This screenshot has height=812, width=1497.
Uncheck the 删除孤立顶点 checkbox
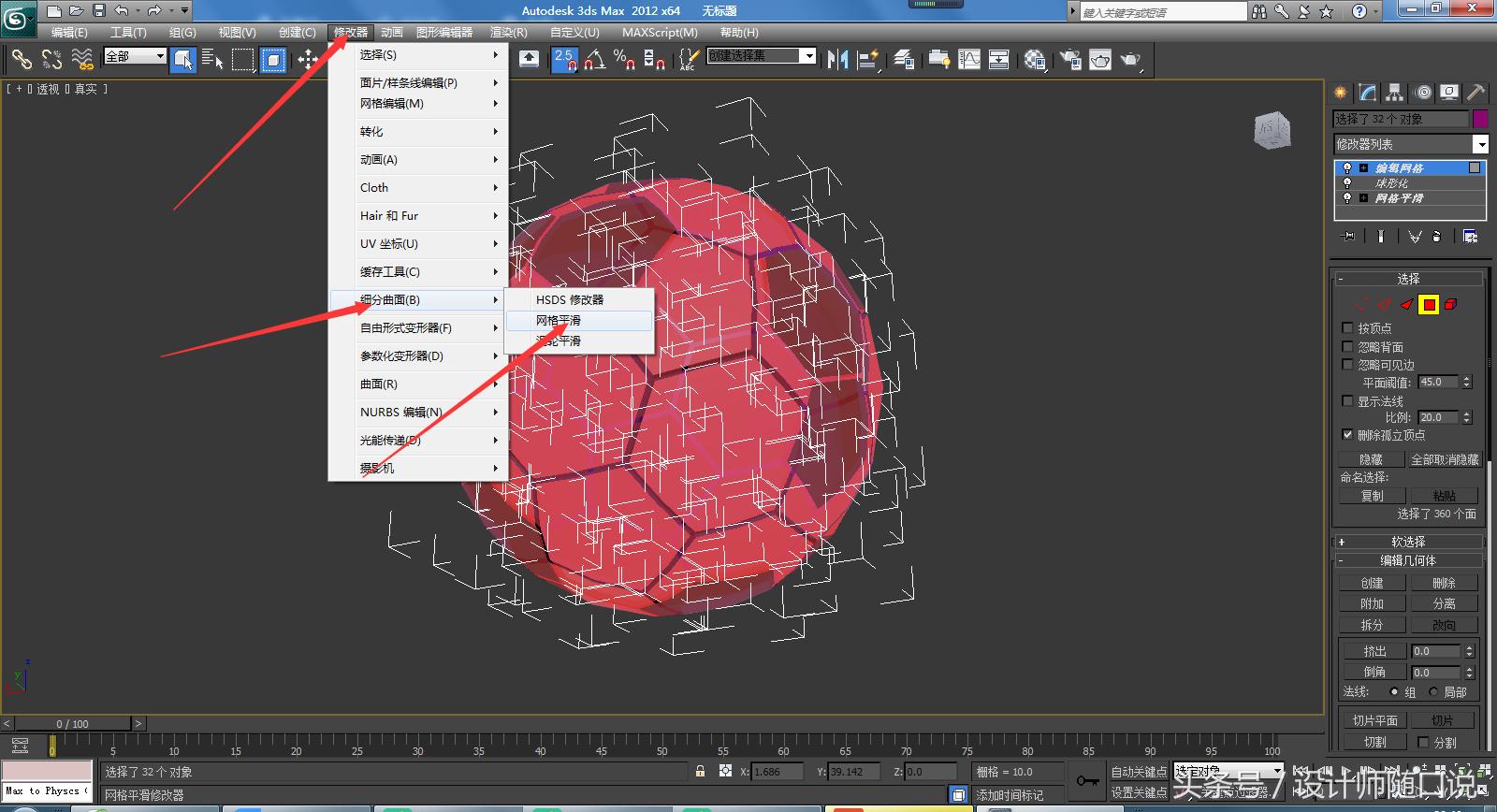click(x=1347, y=434)
